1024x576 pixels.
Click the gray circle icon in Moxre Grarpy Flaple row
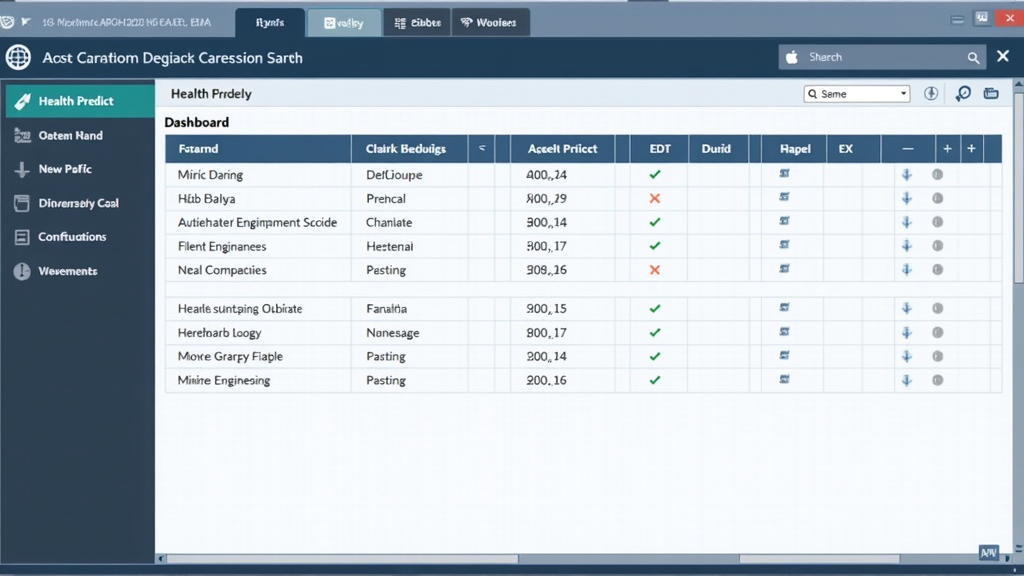pos(938,356)
